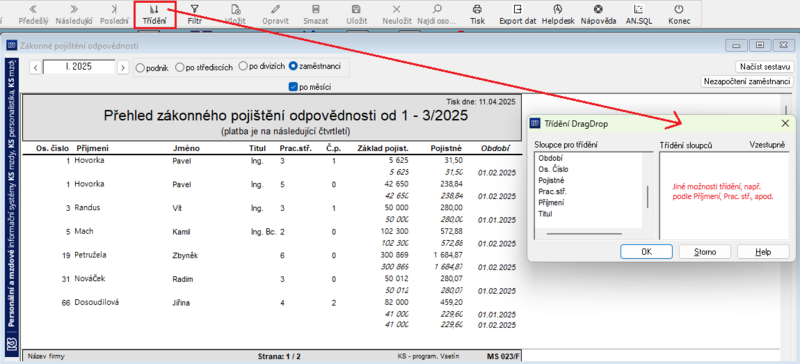Confirm sorting dialog with OK
800x364 pixels.
[x=646, y=252]
